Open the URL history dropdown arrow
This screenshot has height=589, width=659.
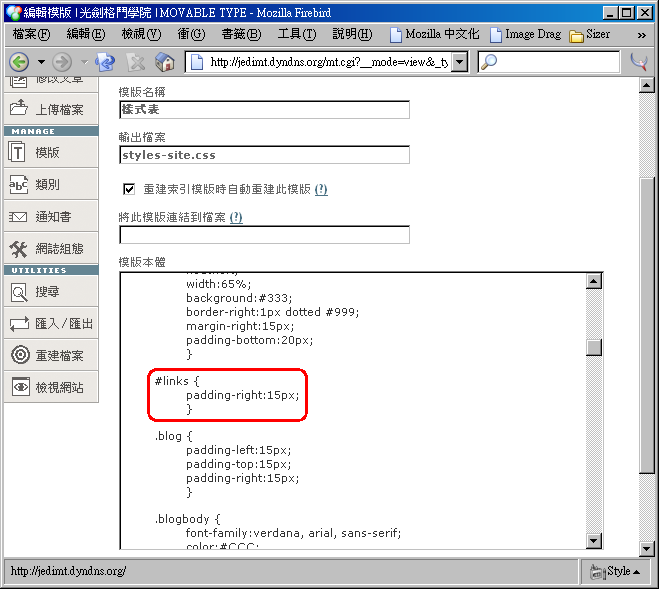(460, 62)
